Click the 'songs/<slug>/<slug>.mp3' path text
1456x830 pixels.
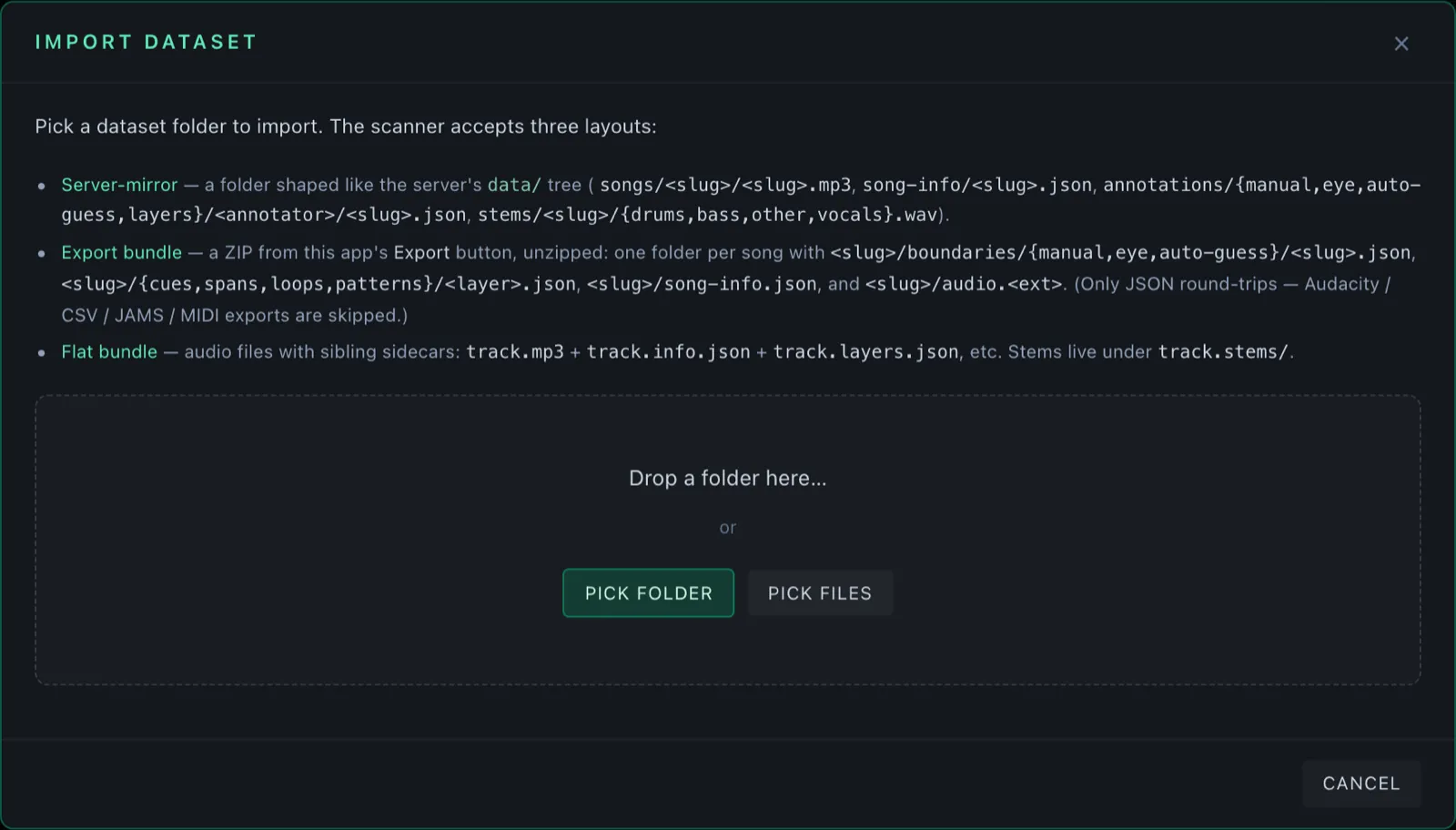[725, 185]
